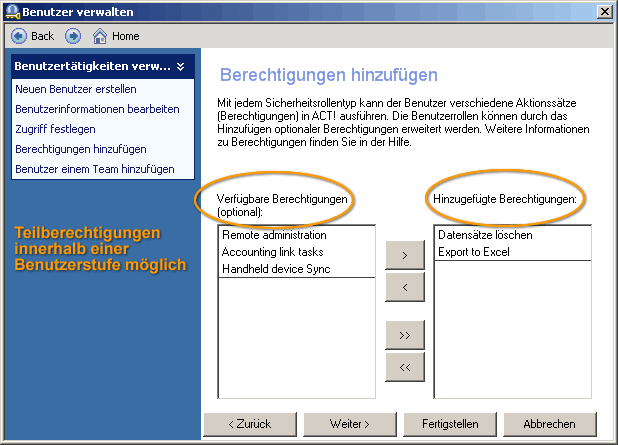
Task: Select Remote administration permission
Action: (274, 235)
